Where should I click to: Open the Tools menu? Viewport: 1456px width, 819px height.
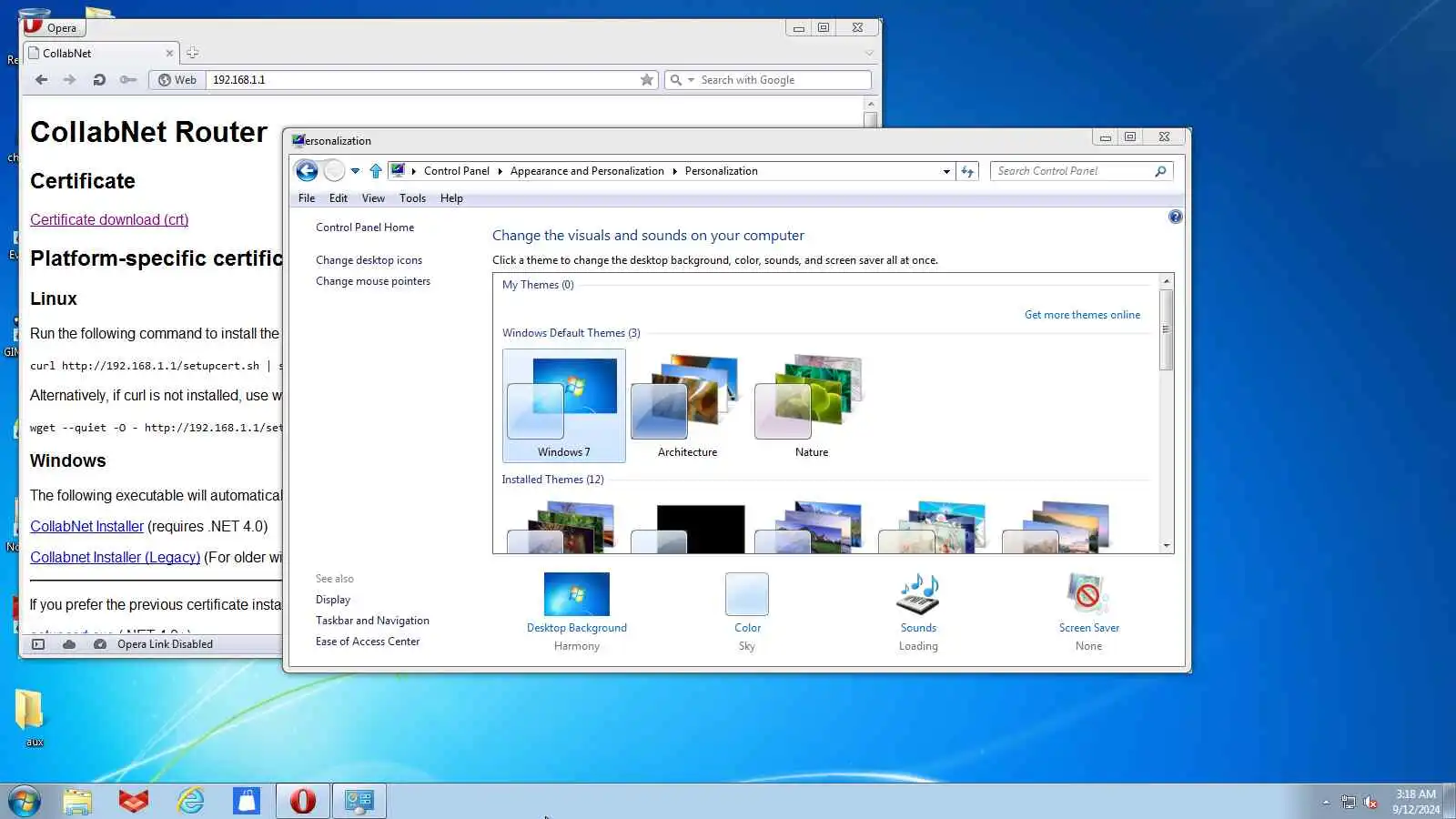pyautogui.click(x=412, y=198)
